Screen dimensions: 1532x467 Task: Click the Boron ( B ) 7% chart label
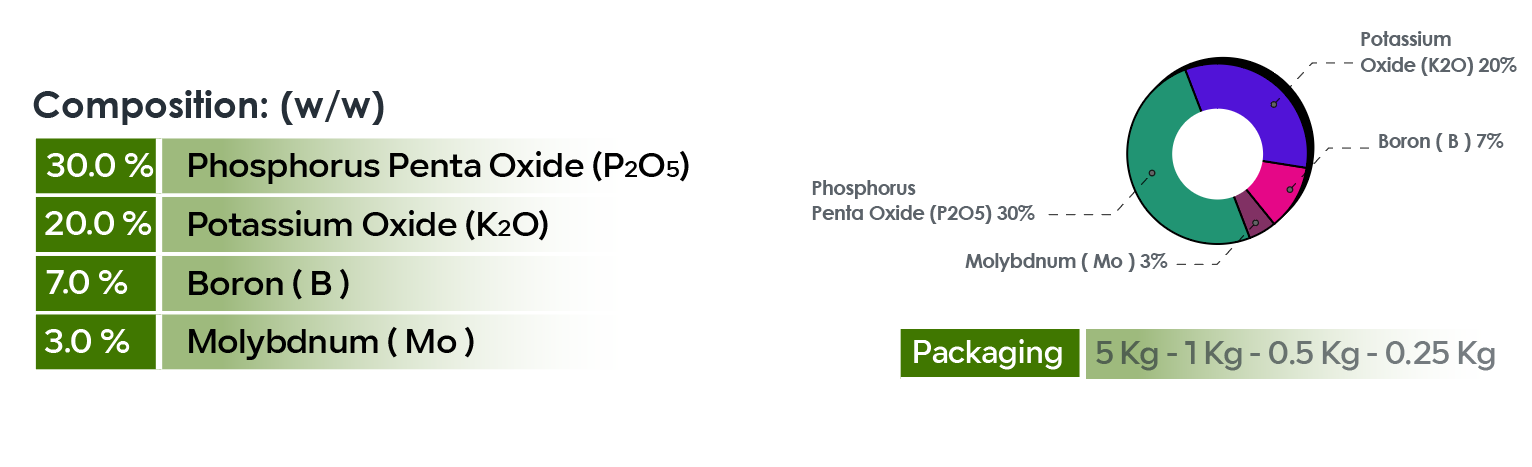click(1440, 142)
